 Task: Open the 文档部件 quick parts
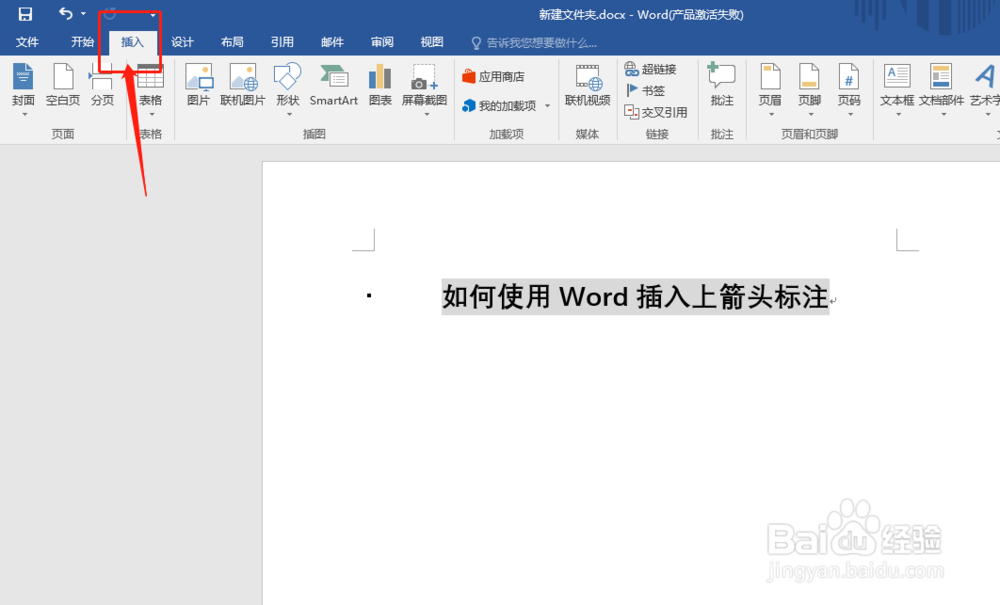[x=941, y=85]
